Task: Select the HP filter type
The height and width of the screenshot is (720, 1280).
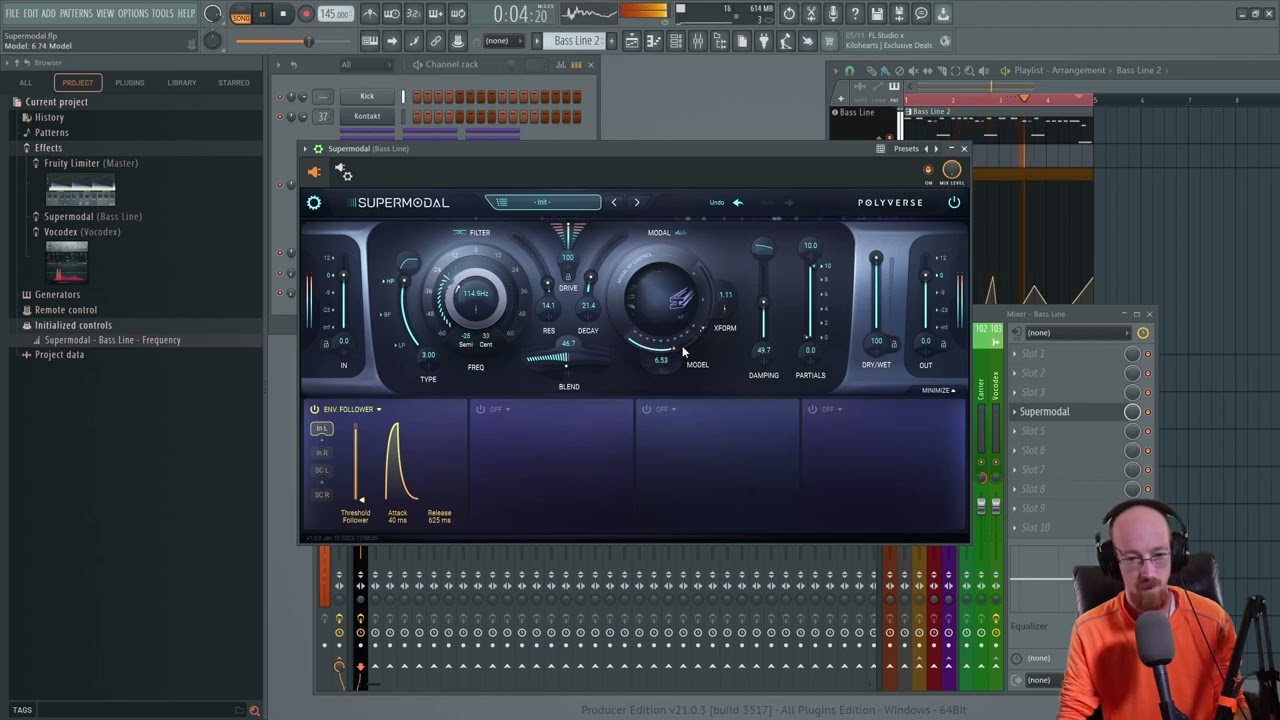Action: [390, 281]
